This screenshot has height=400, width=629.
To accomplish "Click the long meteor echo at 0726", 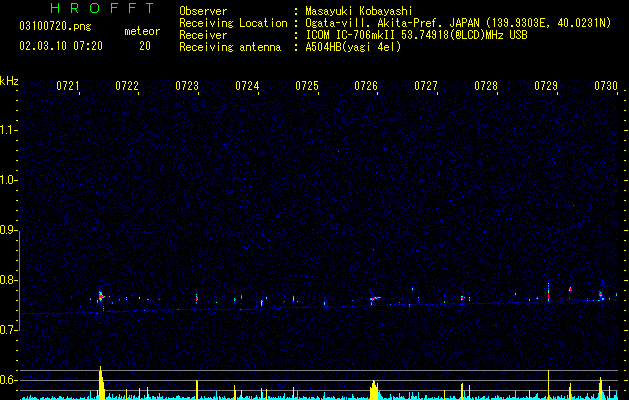I will [375, 298].
